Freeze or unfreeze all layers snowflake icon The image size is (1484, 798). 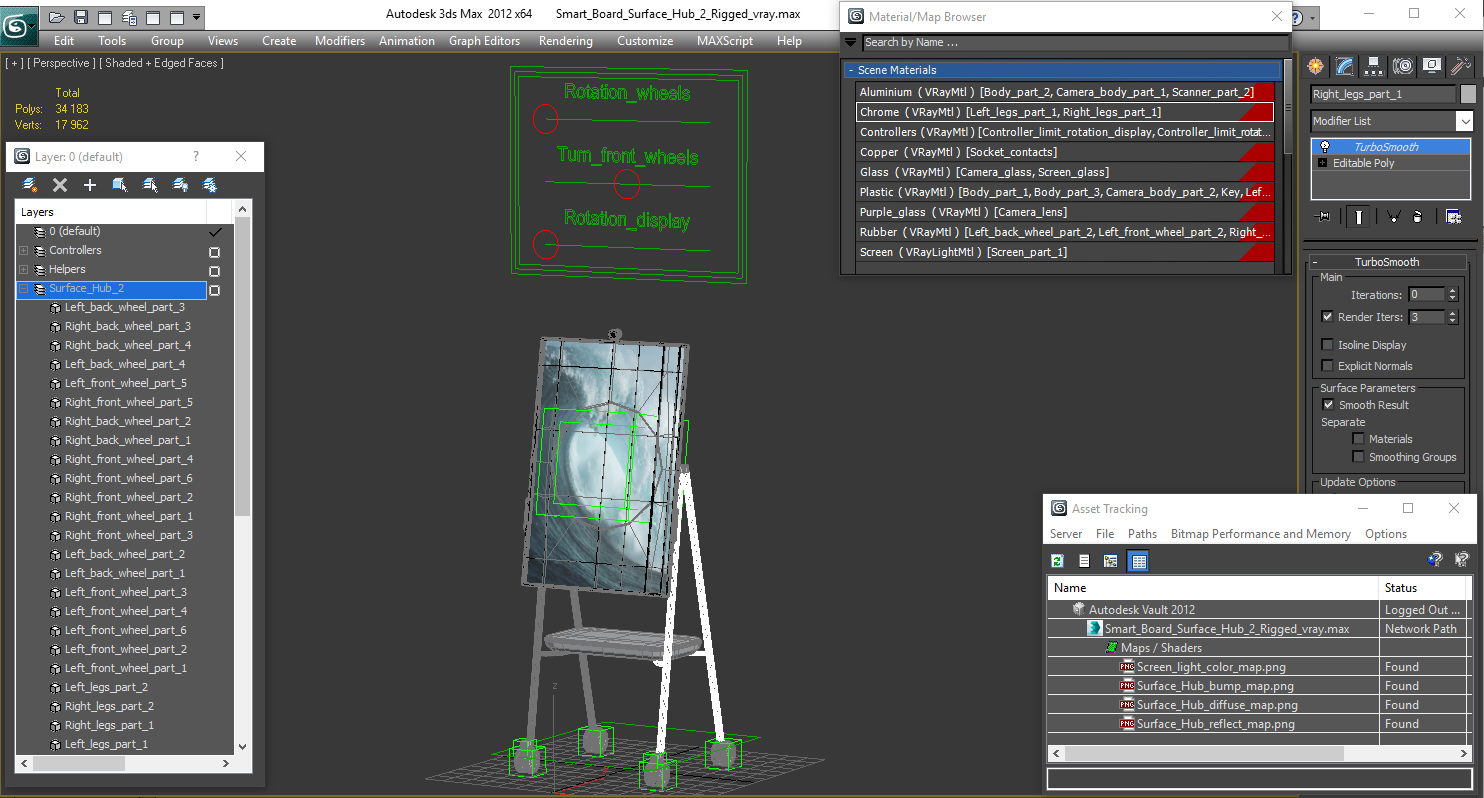coord(210,185)
